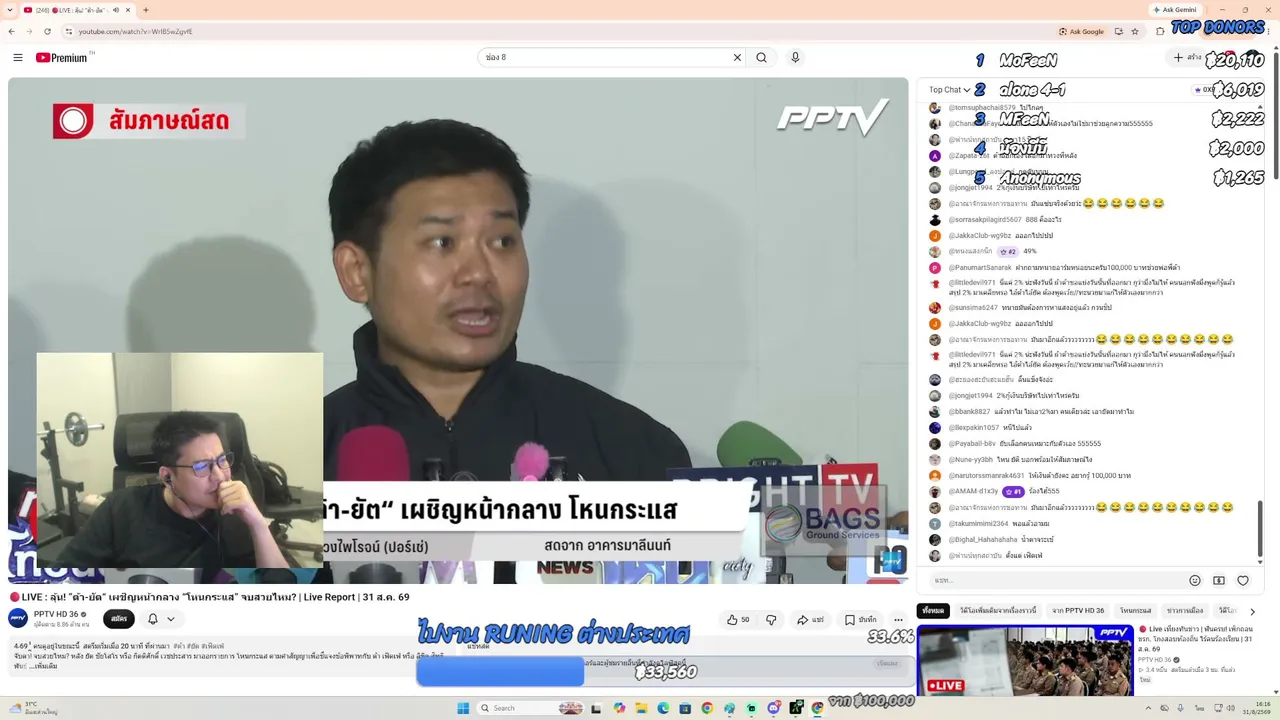The image size is (1280, 720).
Task: Open File Explorer from the taskbar
Action: tap(641, 708)
